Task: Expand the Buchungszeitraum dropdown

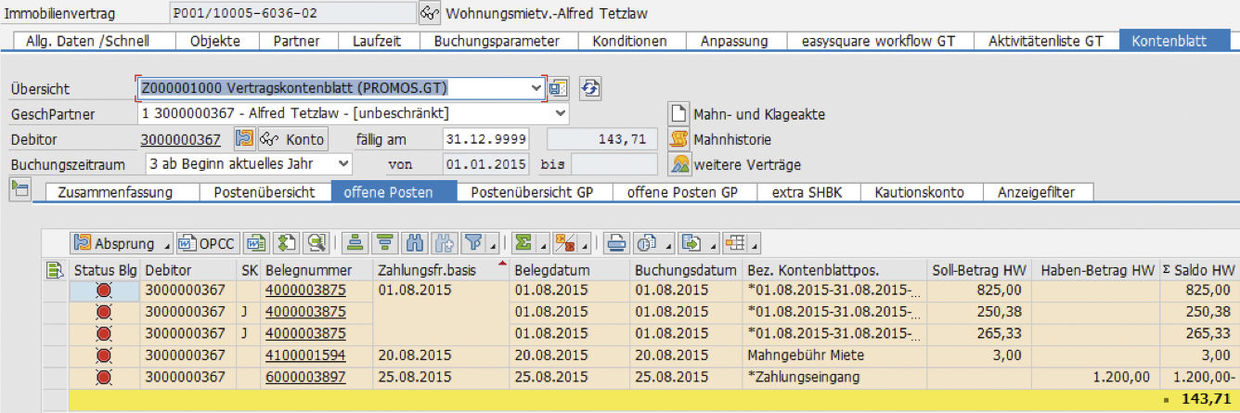Action: pos(343,163)
